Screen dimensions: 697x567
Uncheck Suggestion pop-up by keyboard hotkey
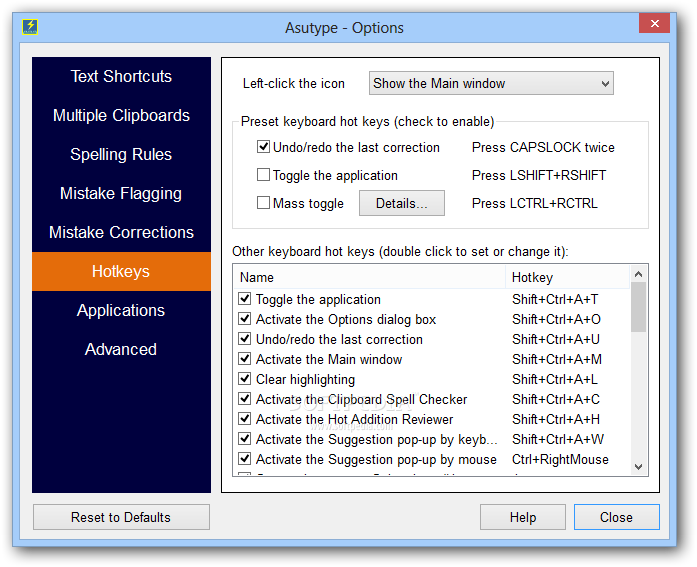tap(244, 439)
